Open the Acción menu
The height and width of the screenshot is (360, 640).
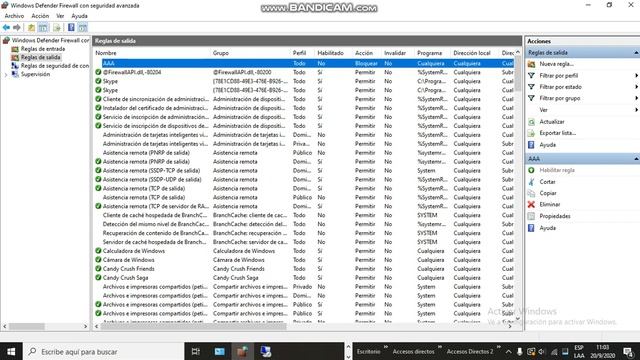(x=40, y=16)
